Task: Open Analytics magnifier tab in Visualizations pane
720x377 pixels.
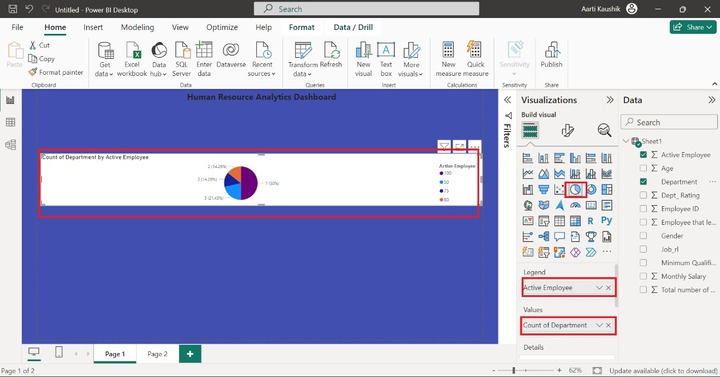Action: pyautogui.click(x=604, y=130)
